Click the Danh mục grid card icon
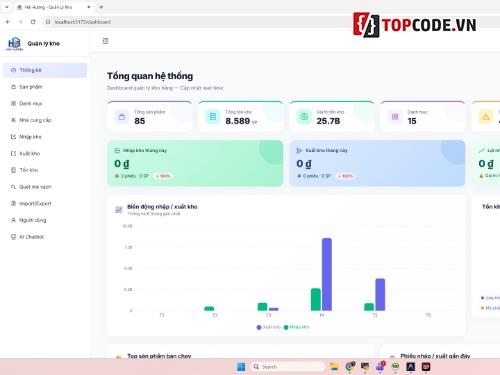Image resolution: width=500 pixels, height=375 pixels. point(395,117)
